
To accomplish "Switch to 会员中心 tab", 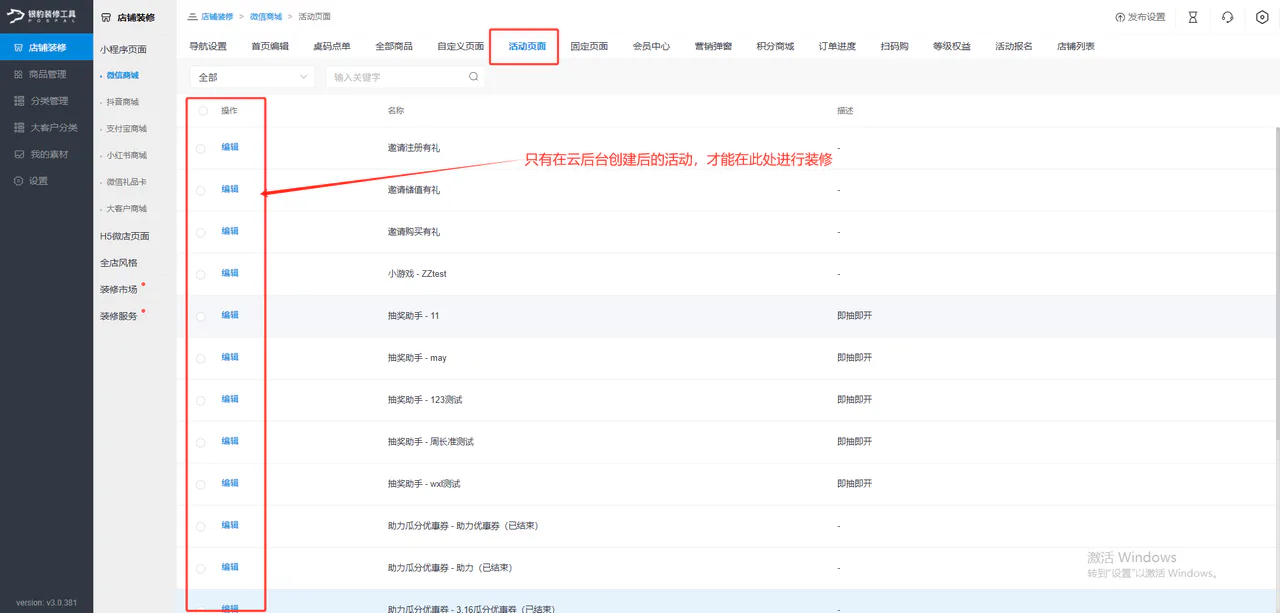I will (651, 46).
